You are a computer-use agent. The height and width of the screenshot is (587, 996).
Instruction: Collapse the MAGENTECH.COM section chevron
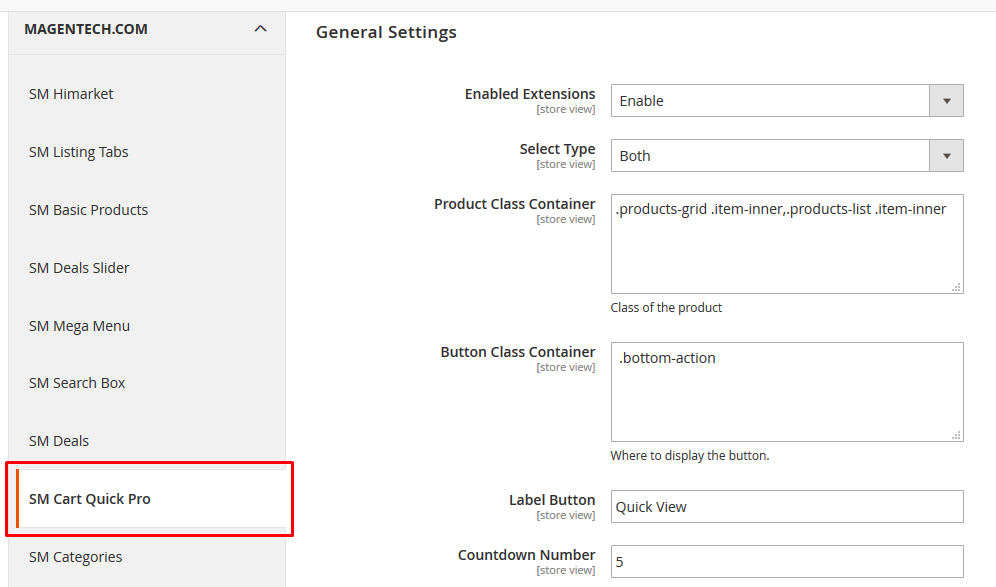click(260, 29)
